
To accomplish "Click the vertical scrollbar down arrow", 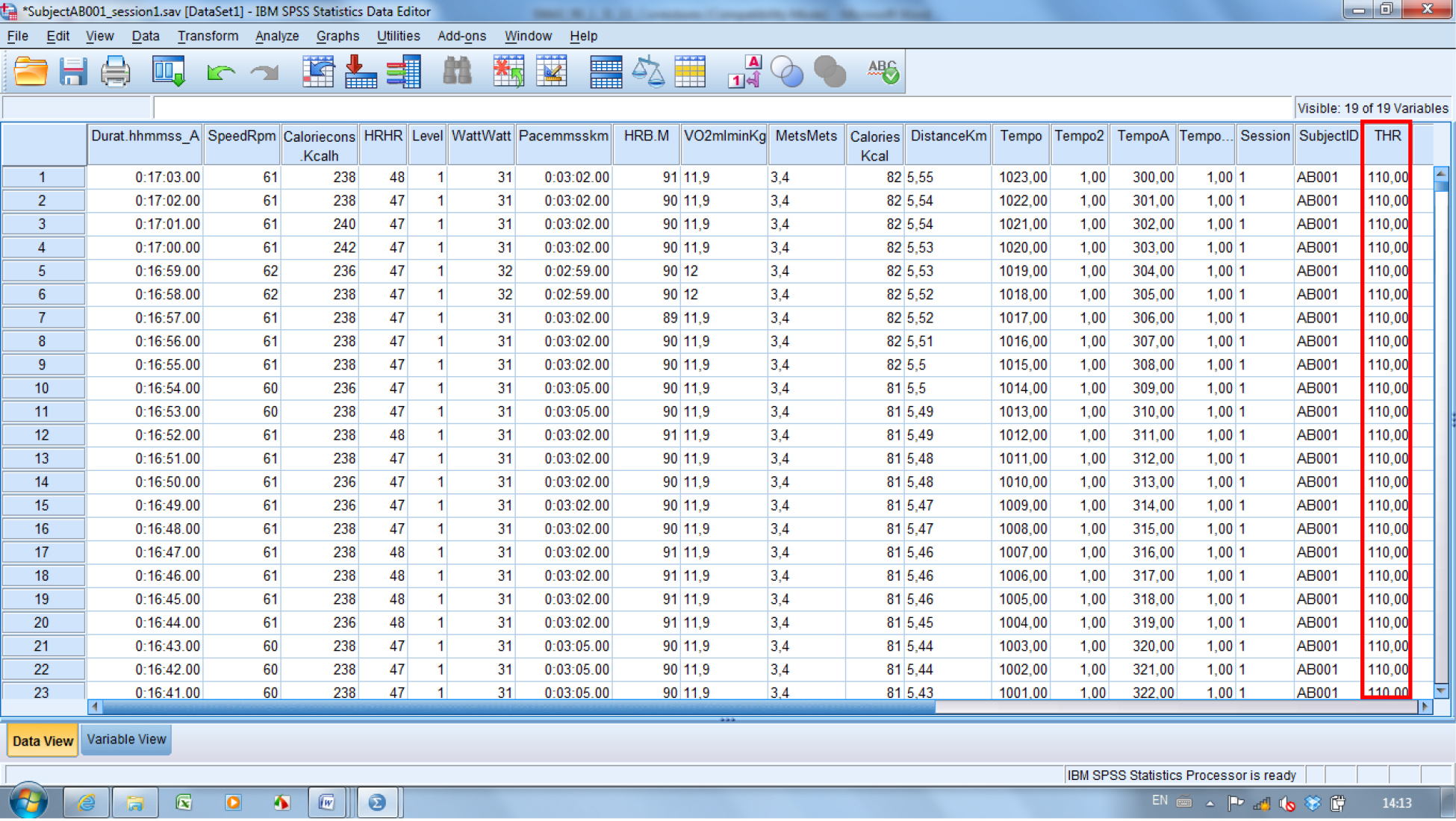I will click(x=1441, y=691).
